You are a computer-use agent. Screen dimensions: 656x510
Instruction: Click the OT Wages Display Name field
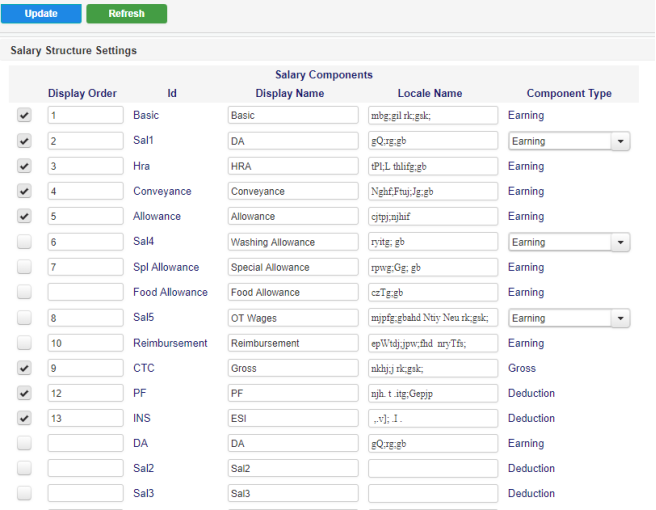coord(293,318)
